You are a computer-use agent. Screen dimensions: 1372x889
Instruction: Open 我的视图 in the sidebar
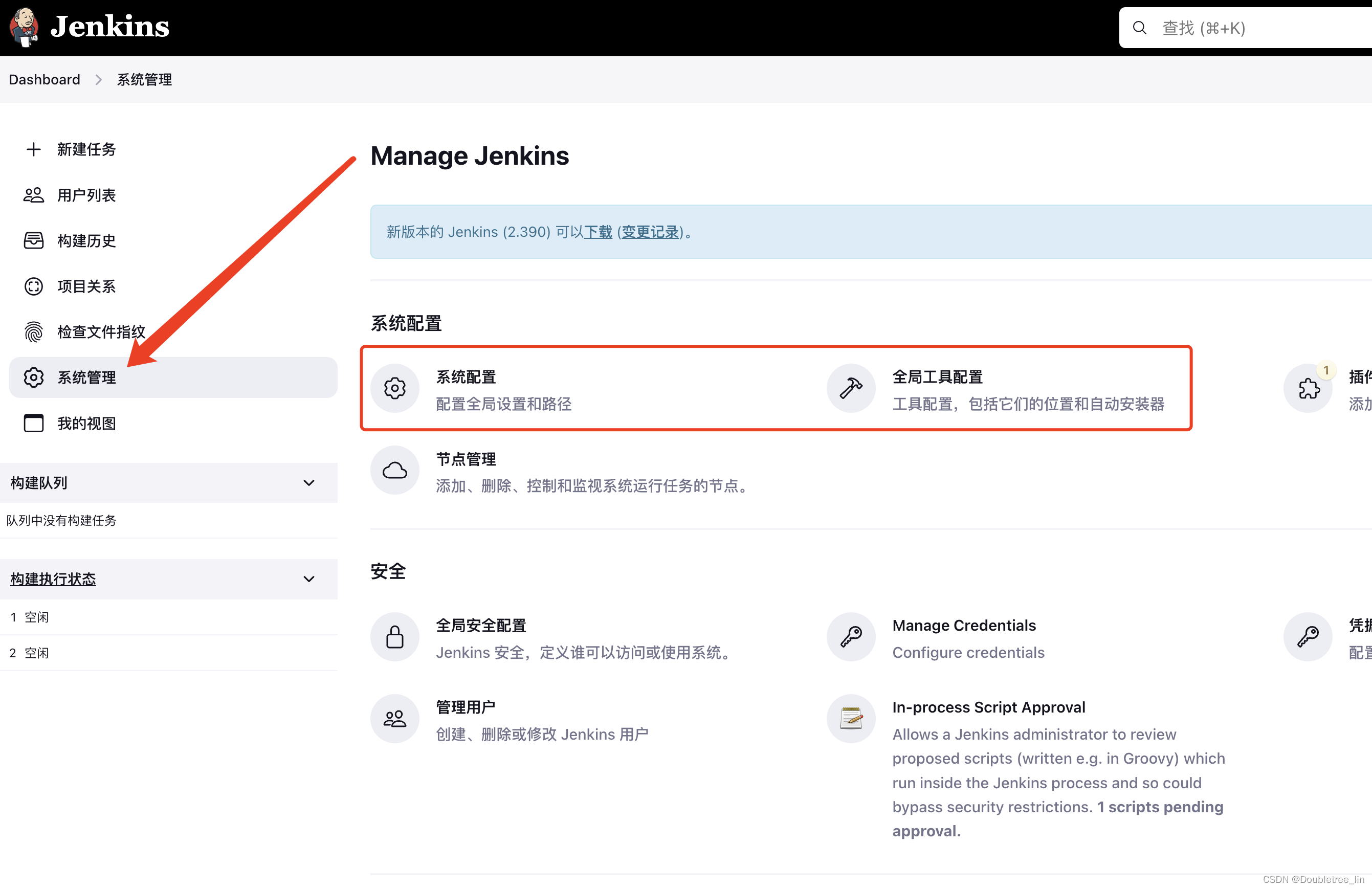pyautogui.click(x=86, y=424)
